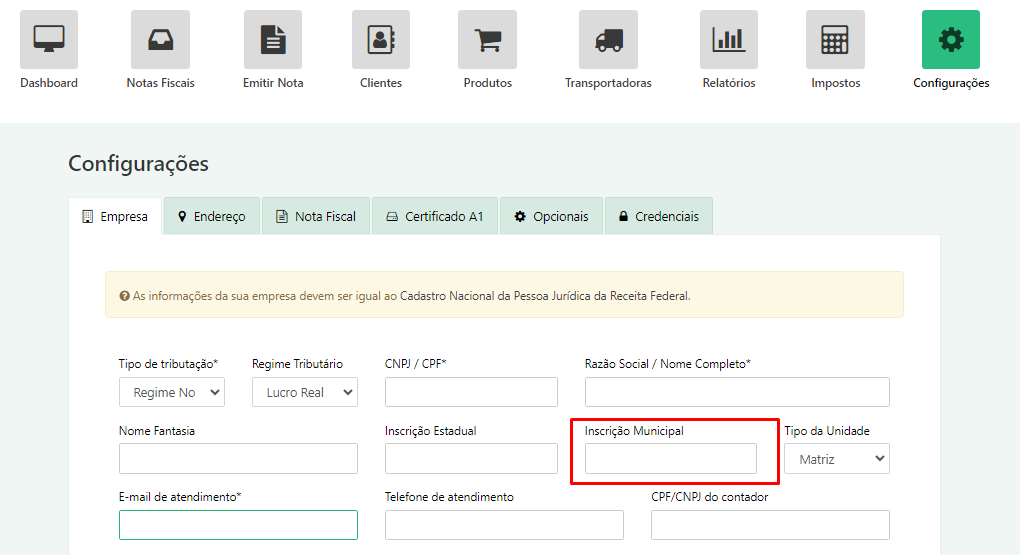Click the Telefone de atendimento field

point(504,525)
